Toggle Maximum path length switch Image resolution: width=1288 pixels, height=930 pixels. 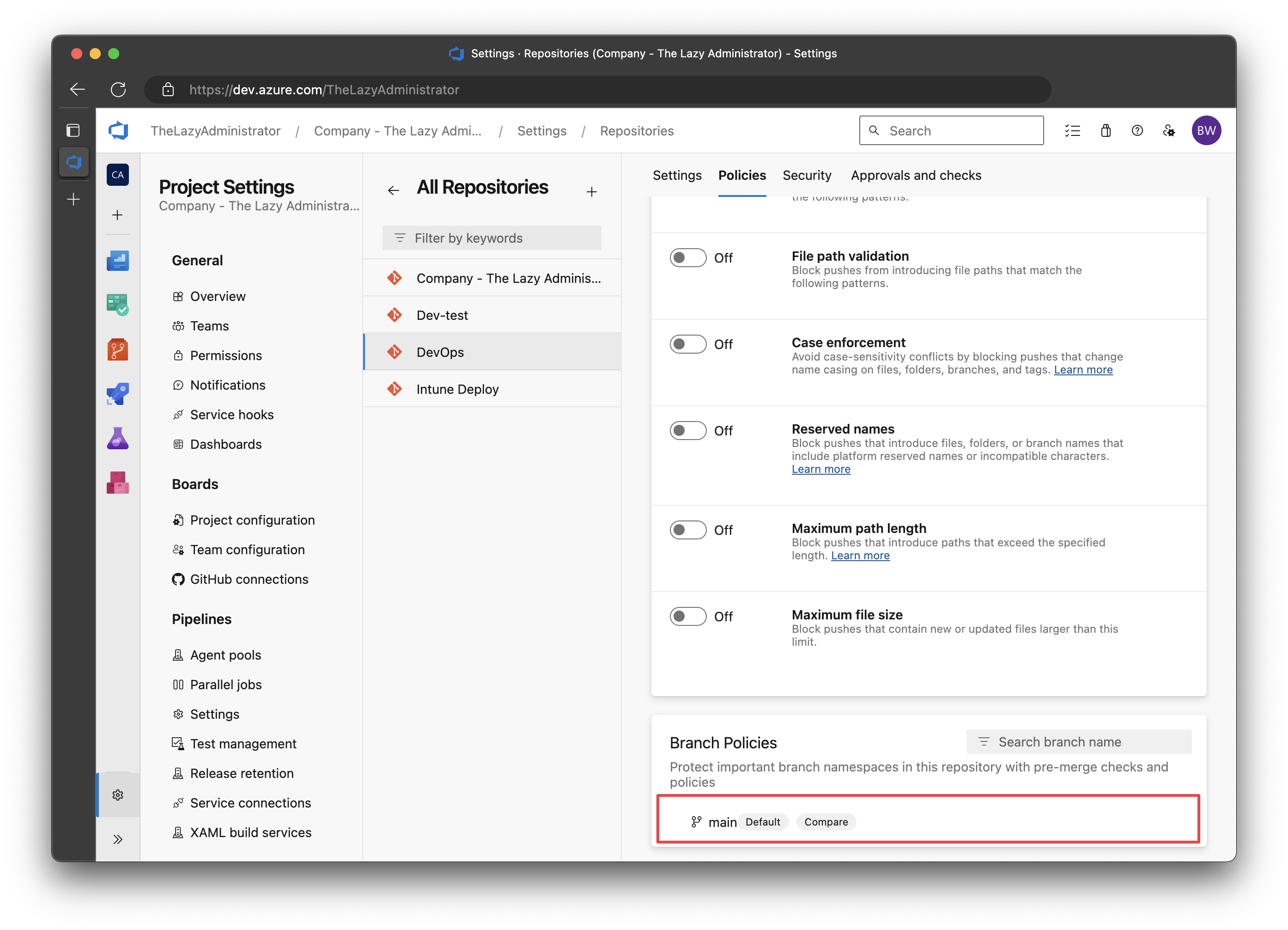[688, 530]
